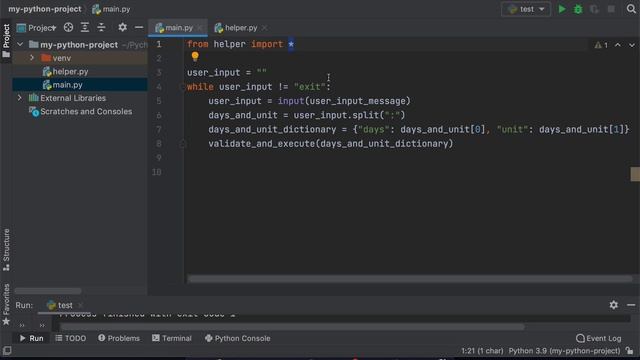Click my-python-project breadcrumb in title bar

coord(45,9)
